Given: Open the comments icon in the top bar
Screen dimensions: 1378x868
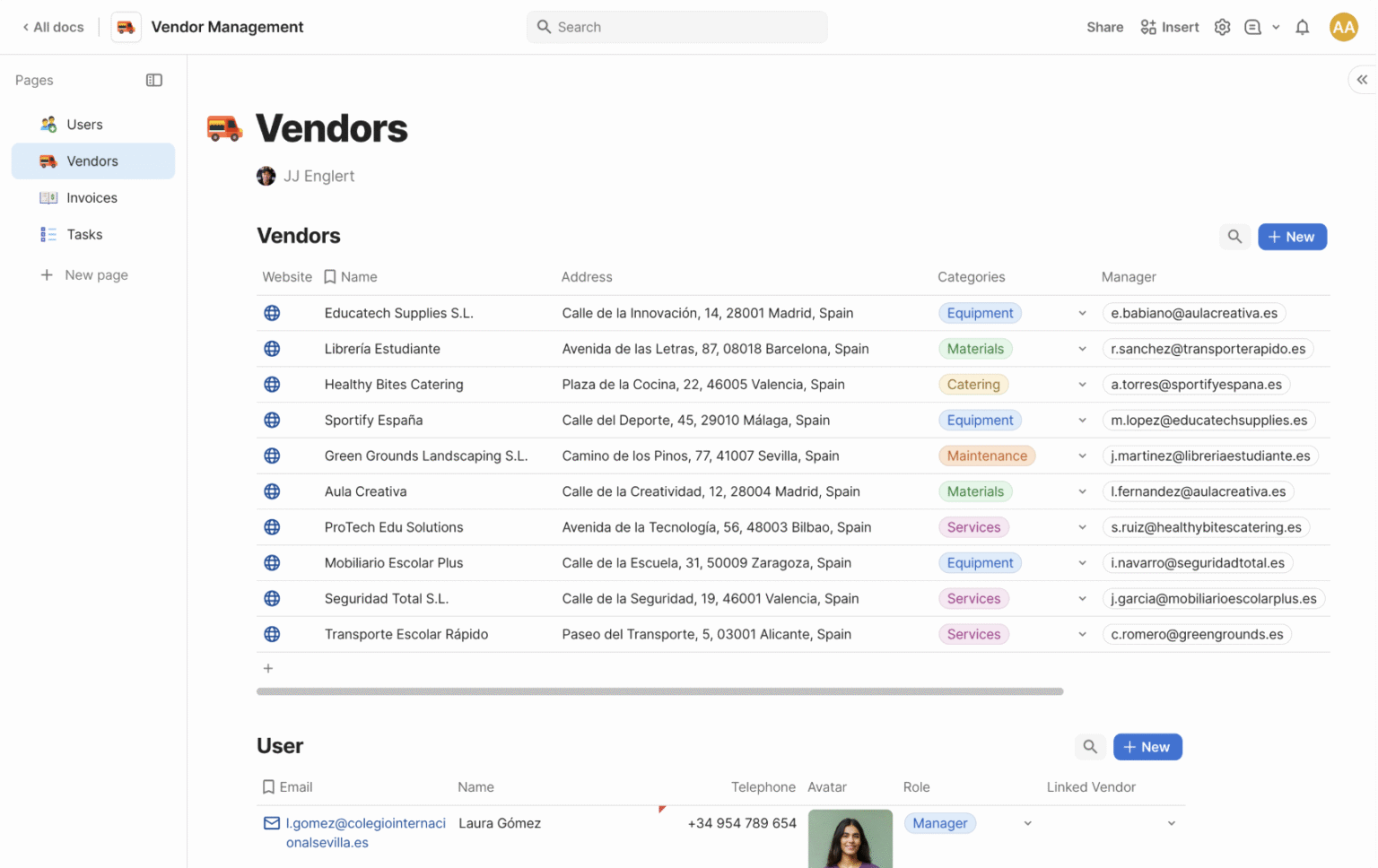Looking at the screenshot, I should pos(1252,27).
